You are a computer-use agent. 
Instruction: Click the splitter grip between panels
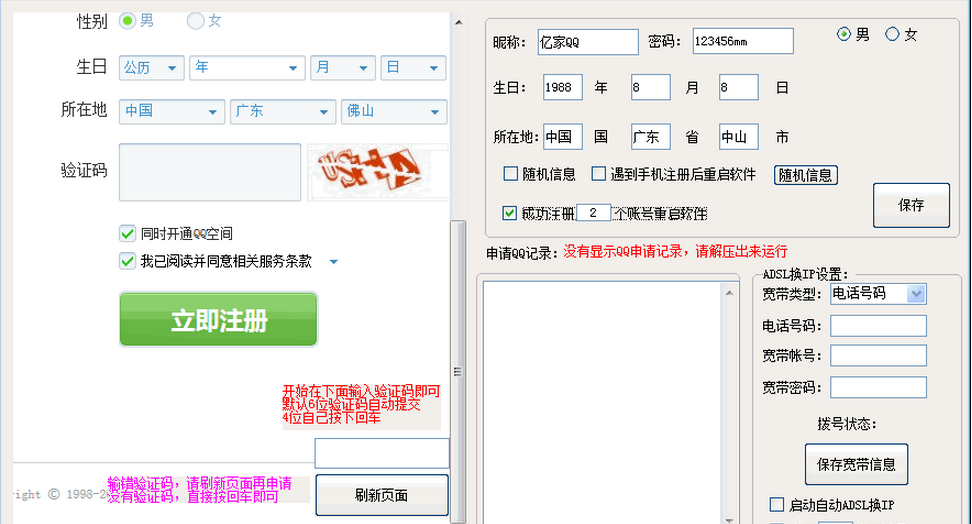457,372
